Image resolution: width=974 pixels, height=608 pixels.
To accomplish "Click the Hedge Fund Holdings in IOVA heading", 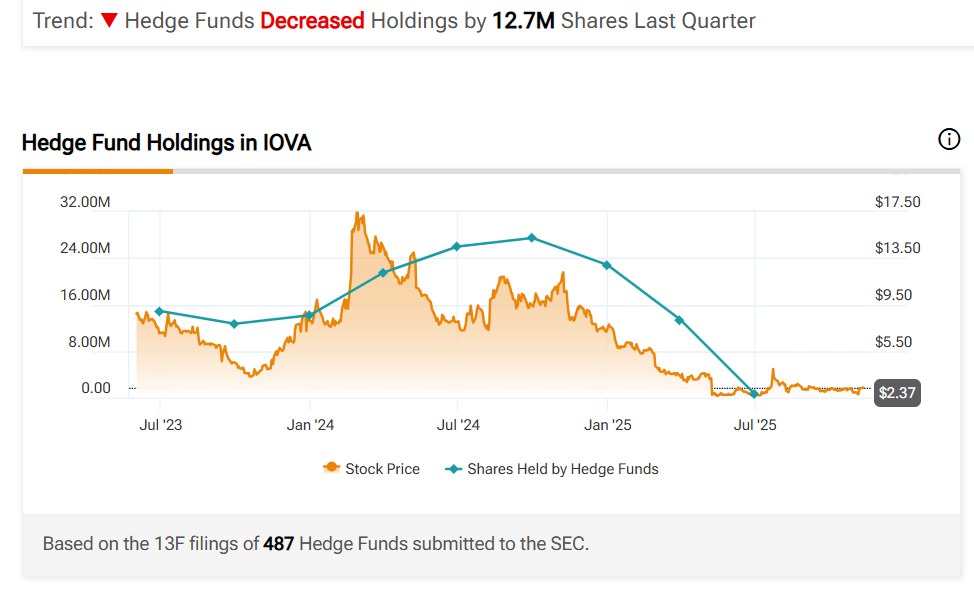I will 166,143.
